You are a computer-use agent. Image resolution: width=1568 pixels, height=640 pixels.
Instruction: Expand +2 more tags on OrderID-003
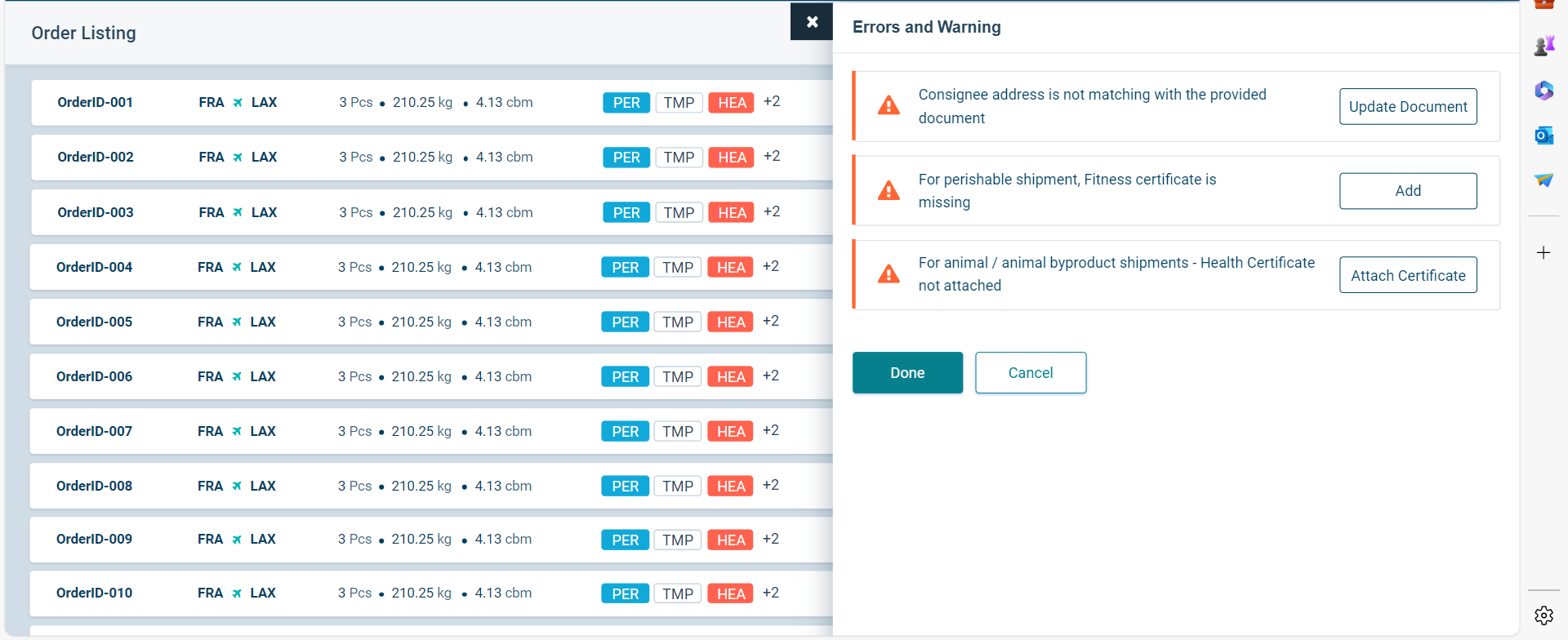(x=772, y=212)
